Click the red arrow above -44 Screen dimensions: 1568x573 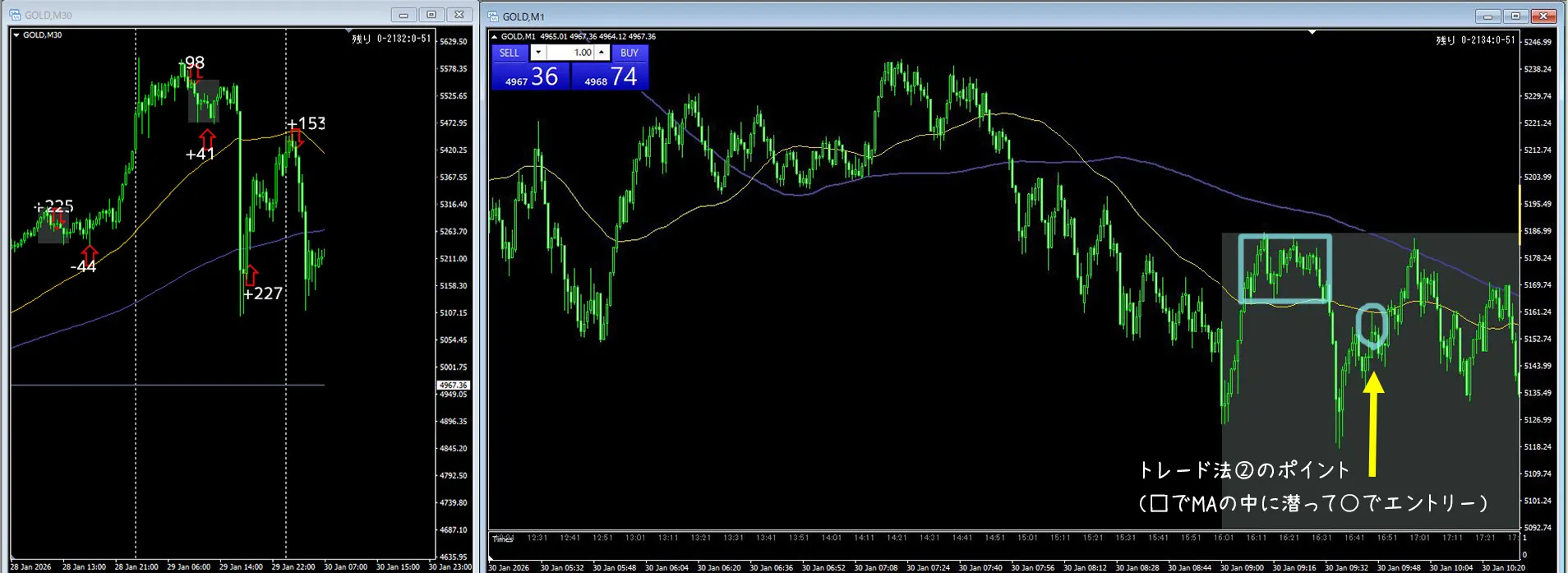pyautogui.click(x=89, y=253)
